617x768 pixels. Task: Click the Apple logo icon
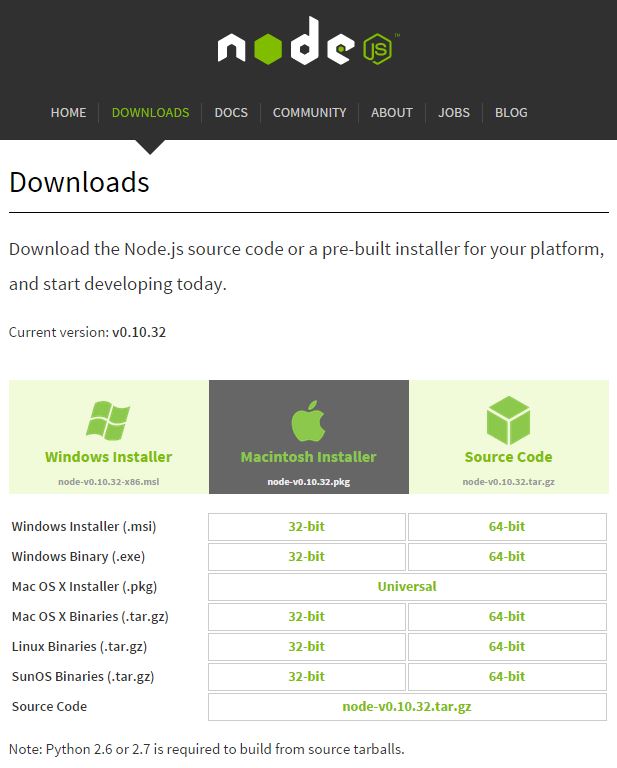(x=308, y=420)
